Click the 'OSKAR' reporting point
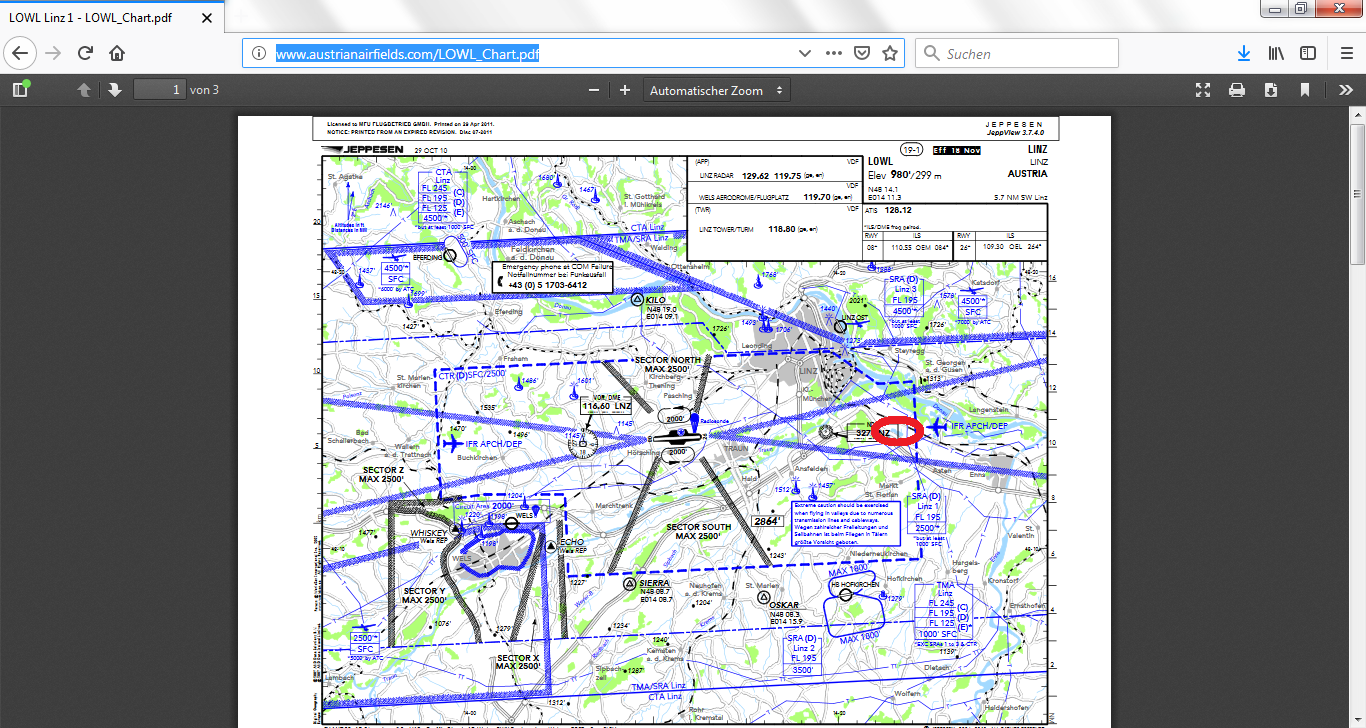The height and width of the screenshot is (728, 1366). tap(783, 605)
